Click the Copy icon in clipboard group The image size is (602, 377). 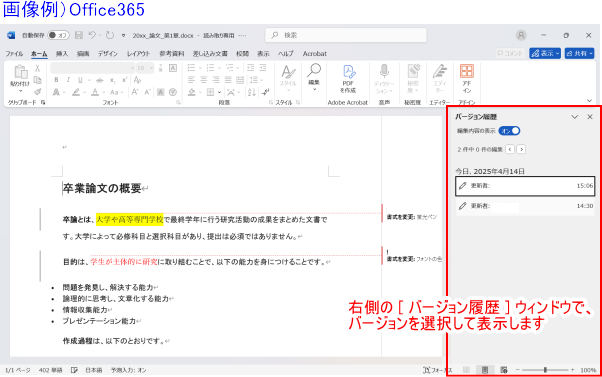point(37,80)
